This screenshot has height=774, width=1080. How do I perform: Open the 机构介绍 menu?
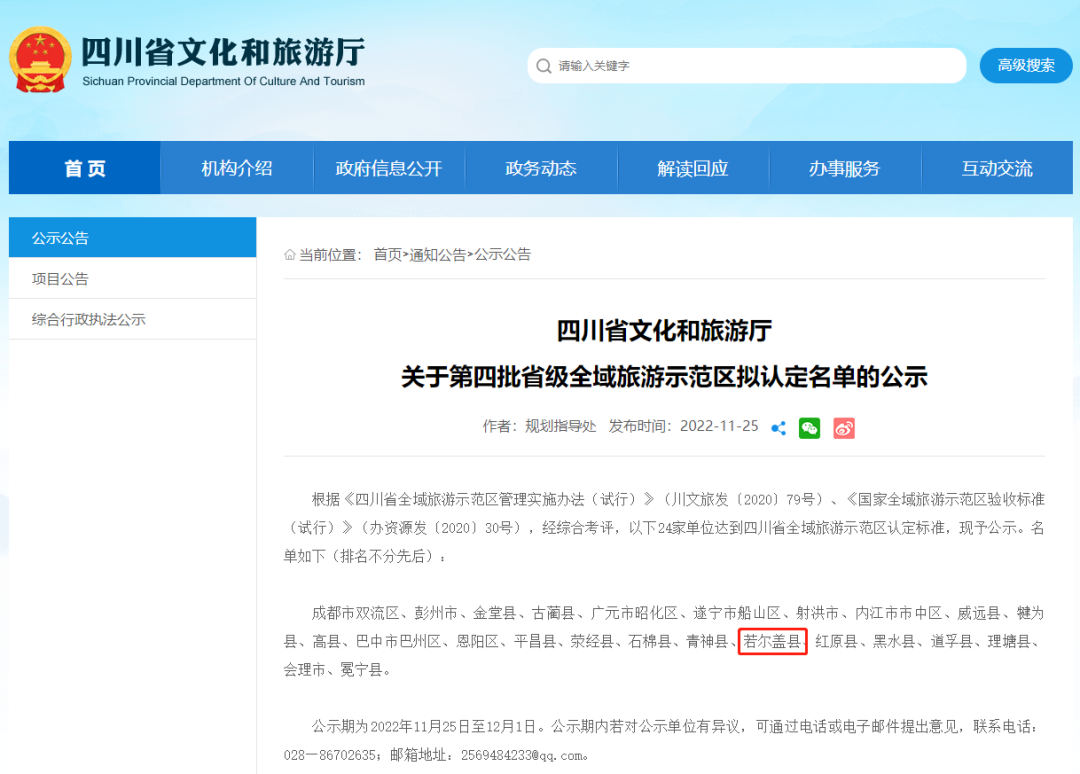coord(236,168)
